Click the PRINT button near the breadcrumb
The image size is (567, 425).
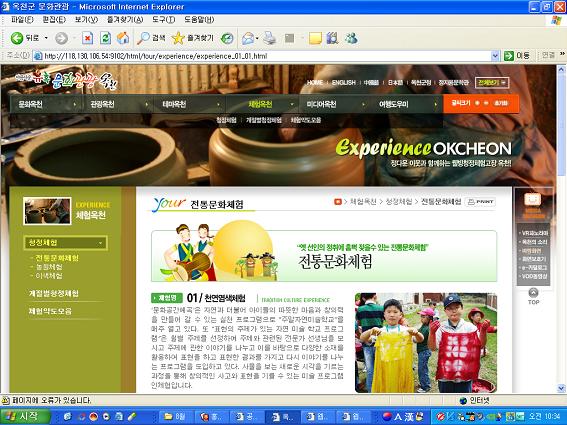click(480, 202)
